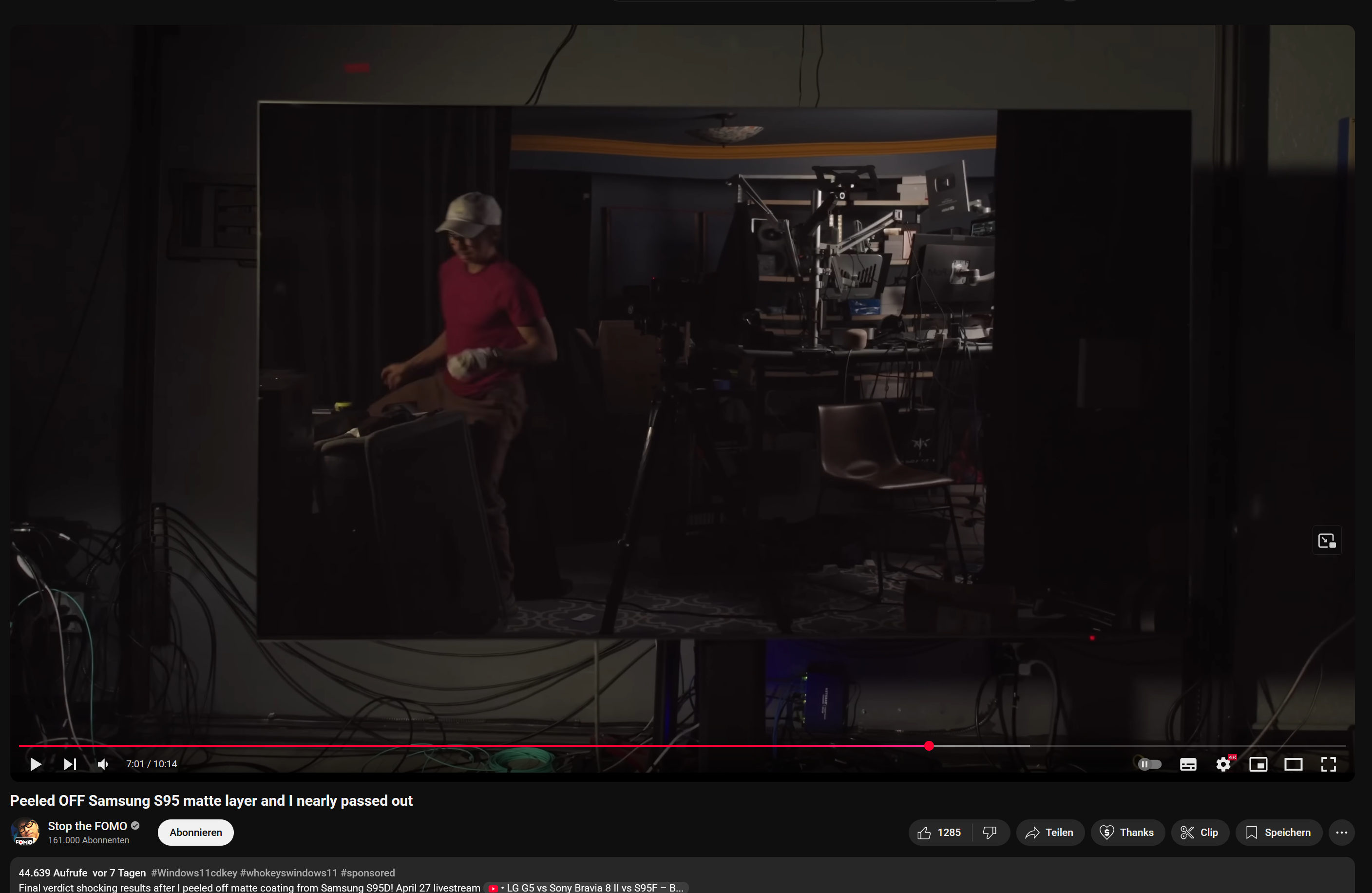Open Stop the FOMO channel
This screenshot has height=893, width=1372.
[x=87, y=826]
